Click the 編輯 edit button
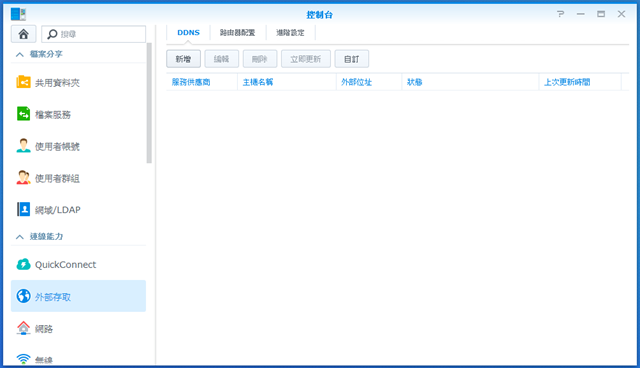The height and width of the screenshot is (368, 640). (x=221, y=59)
